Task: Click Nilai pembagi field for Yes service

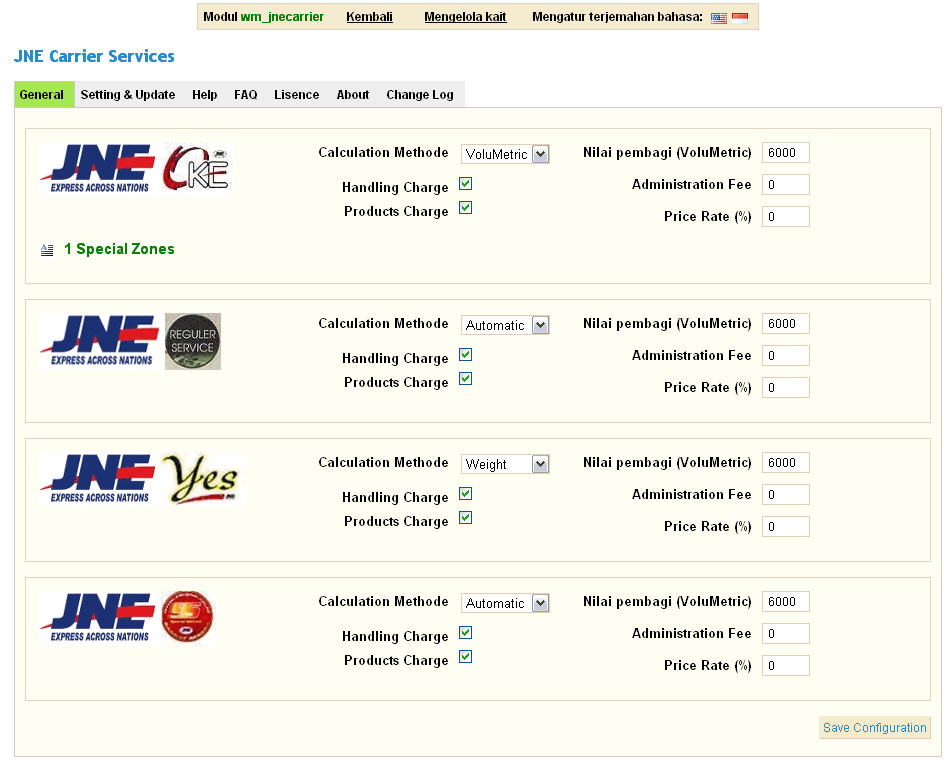Action: point(786,462)
